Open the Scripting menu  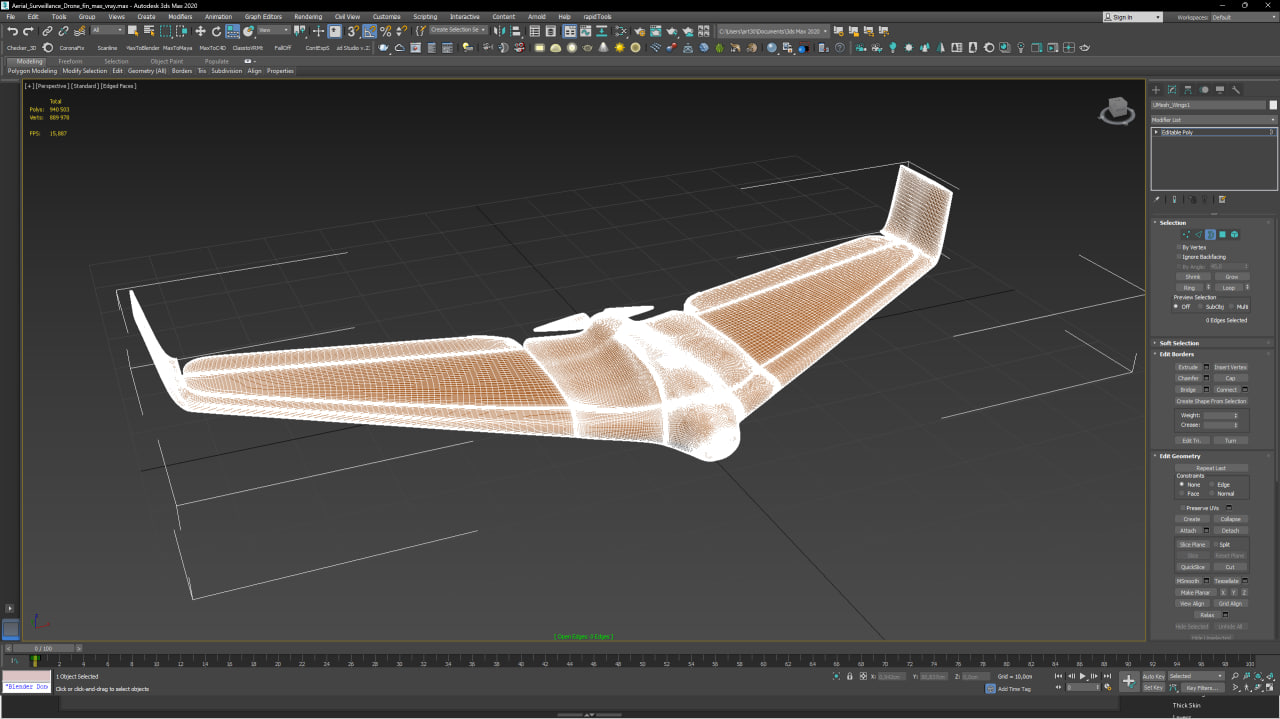[x=425, y=17]
